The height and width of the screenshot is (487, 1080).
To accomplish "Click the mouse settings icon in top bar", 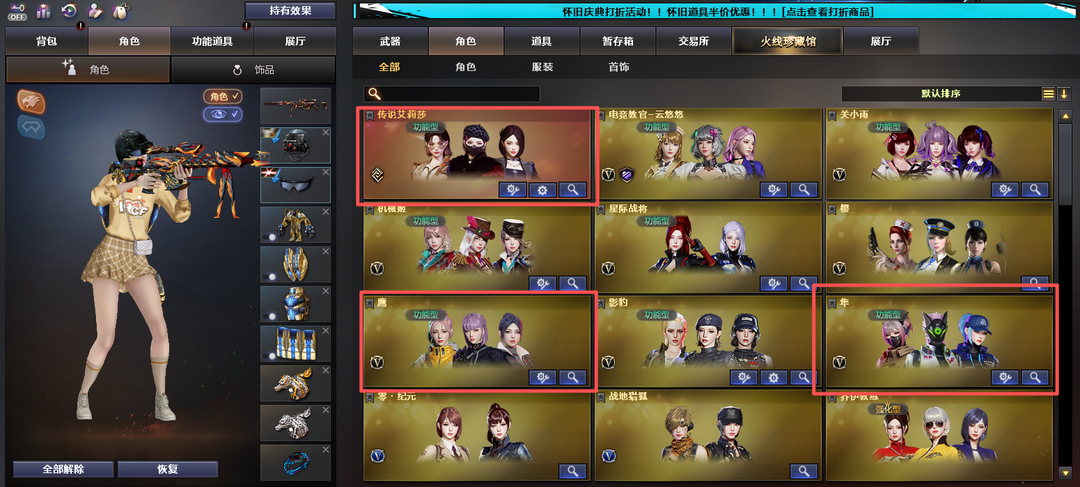I will [120, 11].
